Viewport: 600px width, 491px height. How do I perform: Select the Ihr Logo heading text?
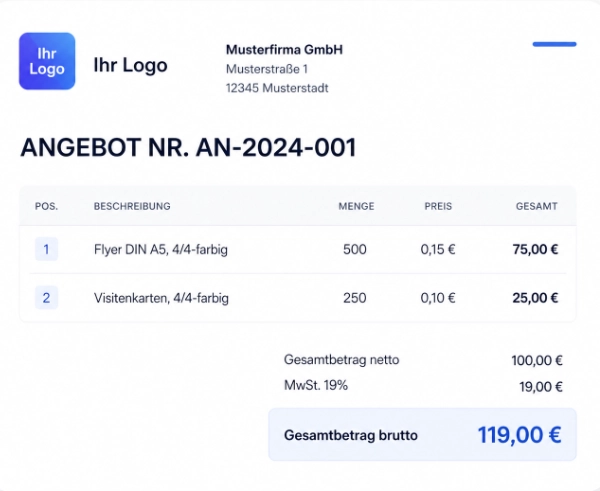coord(130,66)
